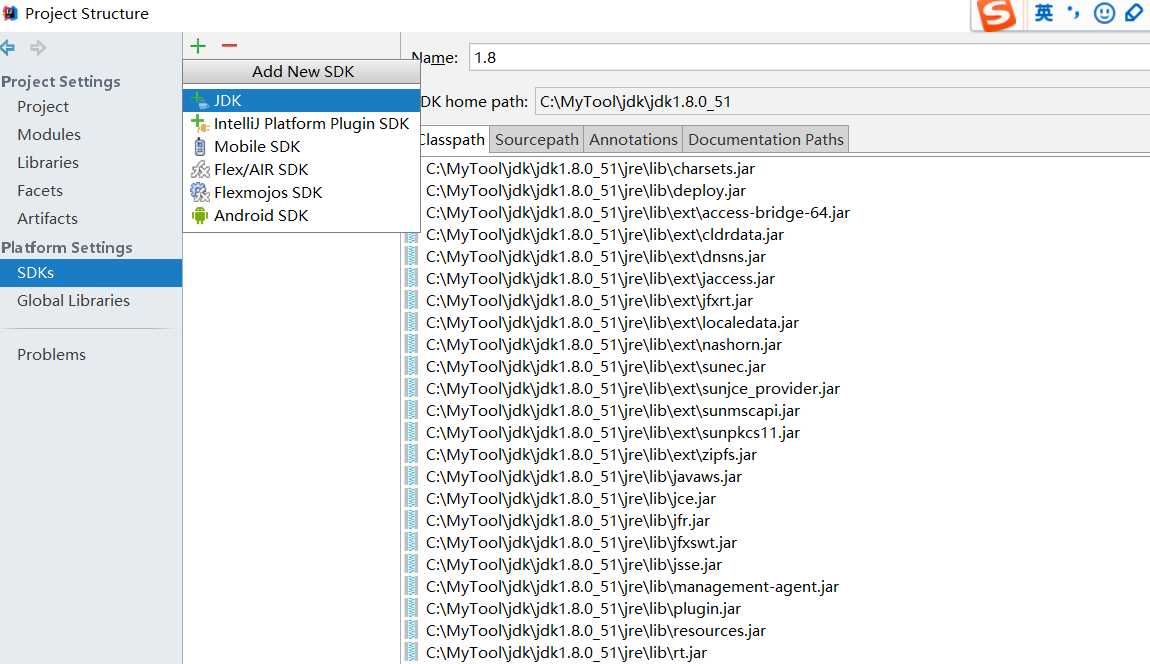Click the Flex/AIR SDK icon
This screenshot has height=664, width=1150.
(x=199, y=169)
